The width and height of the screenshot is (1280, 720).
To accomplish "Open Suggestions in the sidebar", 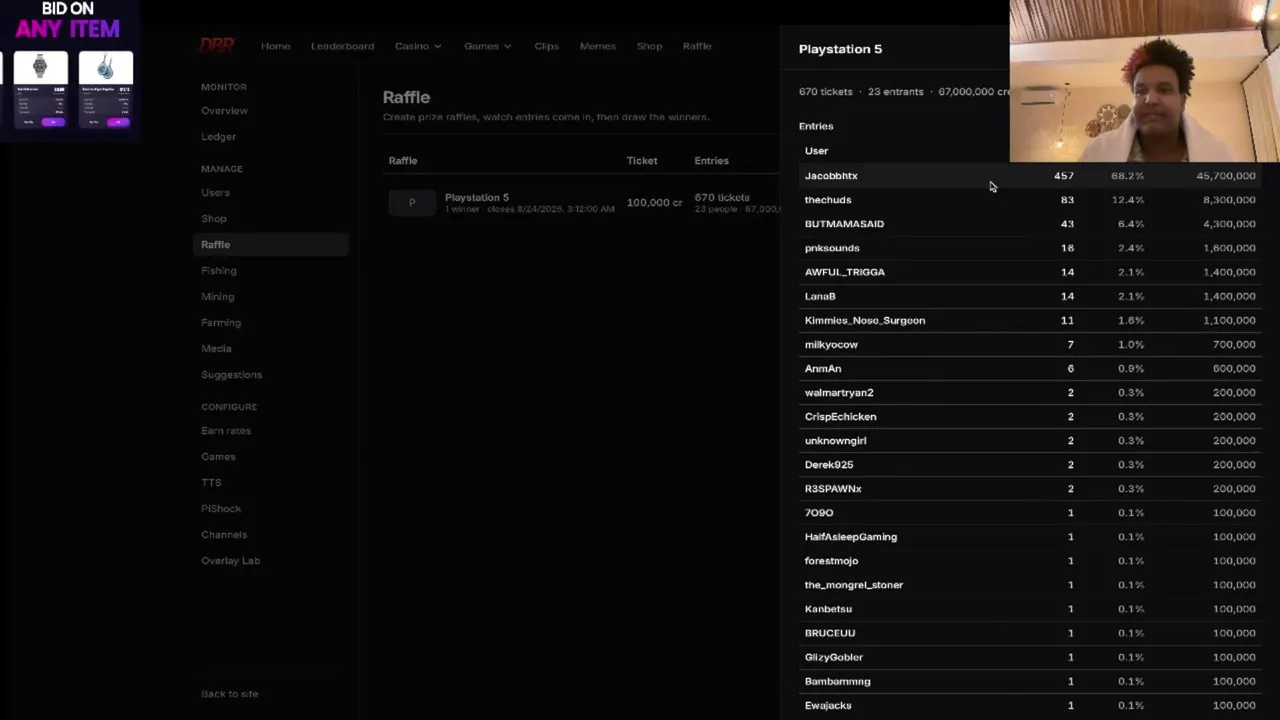I will click(x=231, y=375).
